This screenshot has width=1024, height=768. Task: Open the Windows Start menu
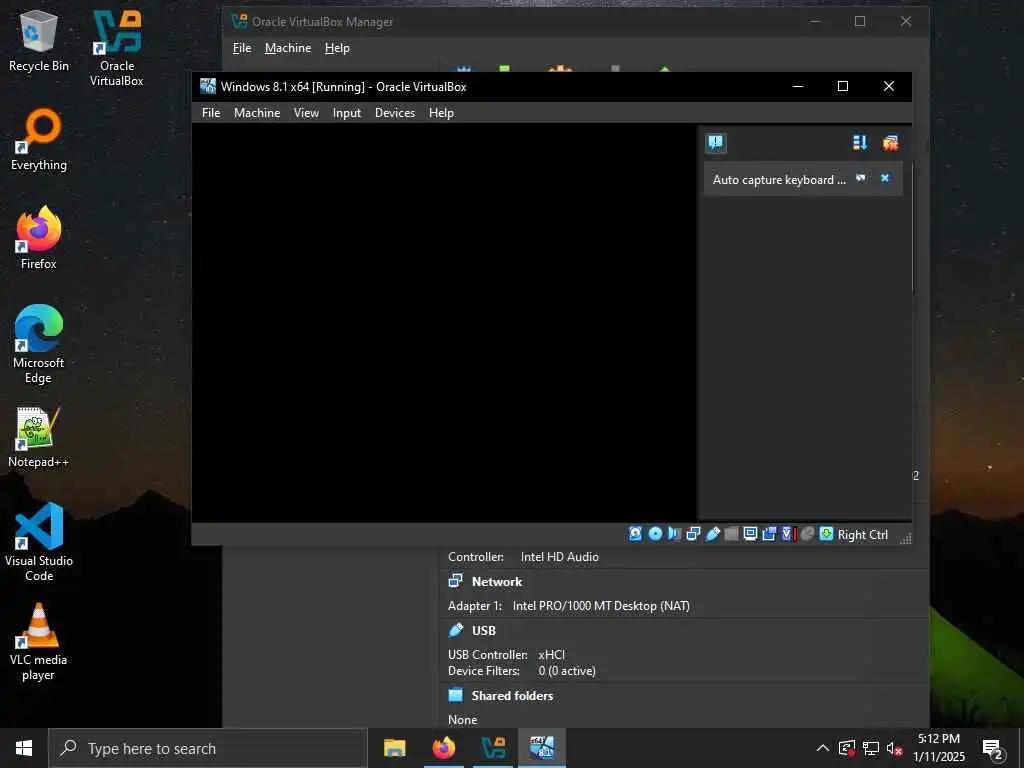click(24, 748)
